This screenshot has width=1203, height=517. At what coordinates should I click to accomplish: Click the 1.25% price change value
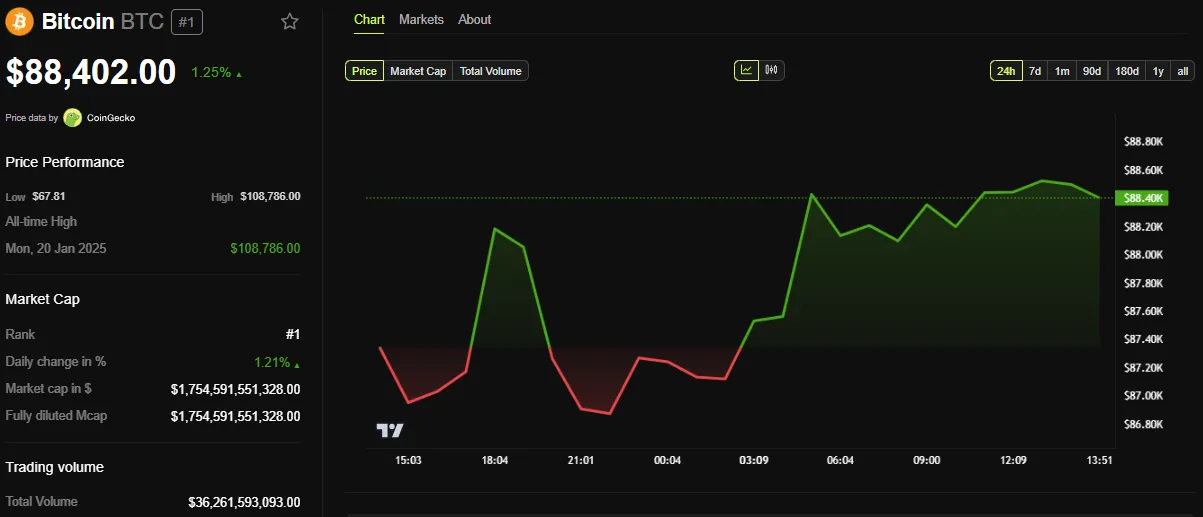point(211,72)
